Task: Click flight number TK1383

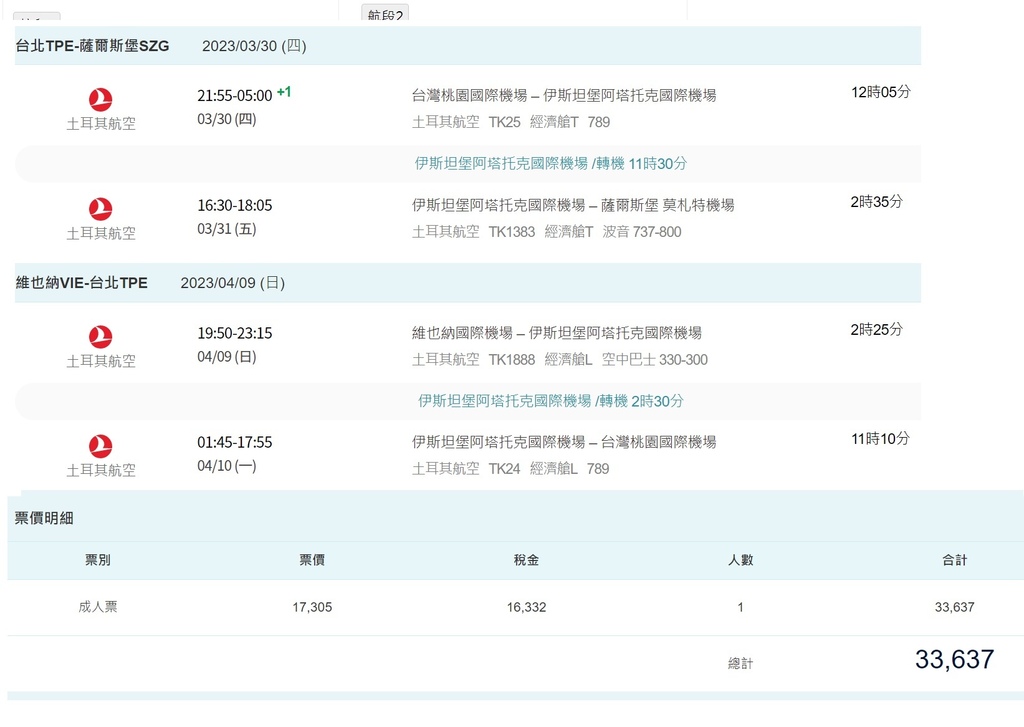Action: pyautogui.click(x=511, y=232)
